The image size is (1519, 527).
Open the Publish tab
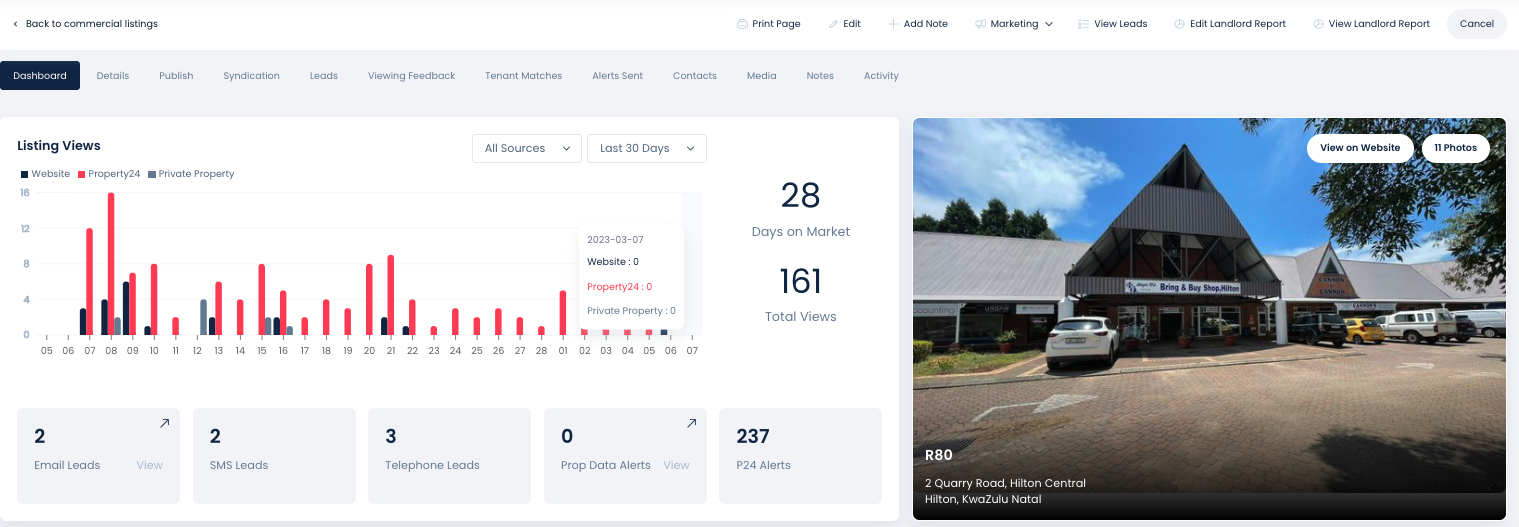[x=176, y=76]
